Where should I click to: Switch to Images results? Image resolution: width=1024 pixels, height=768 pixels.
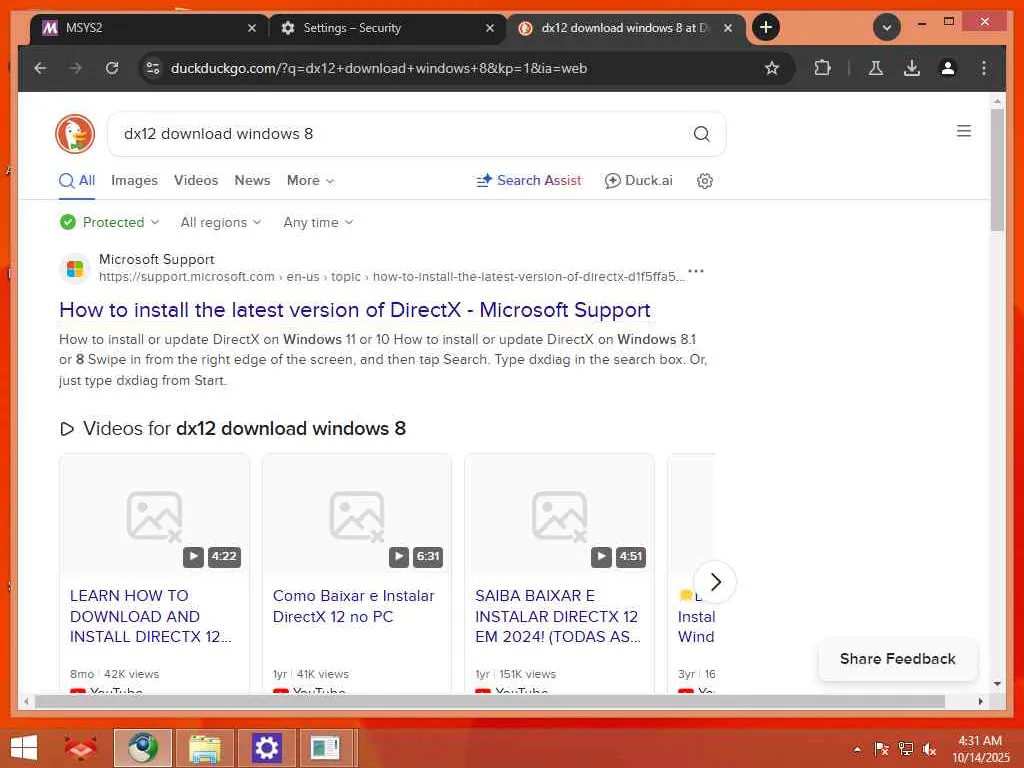pyautogui.click(x=135, y=181)
